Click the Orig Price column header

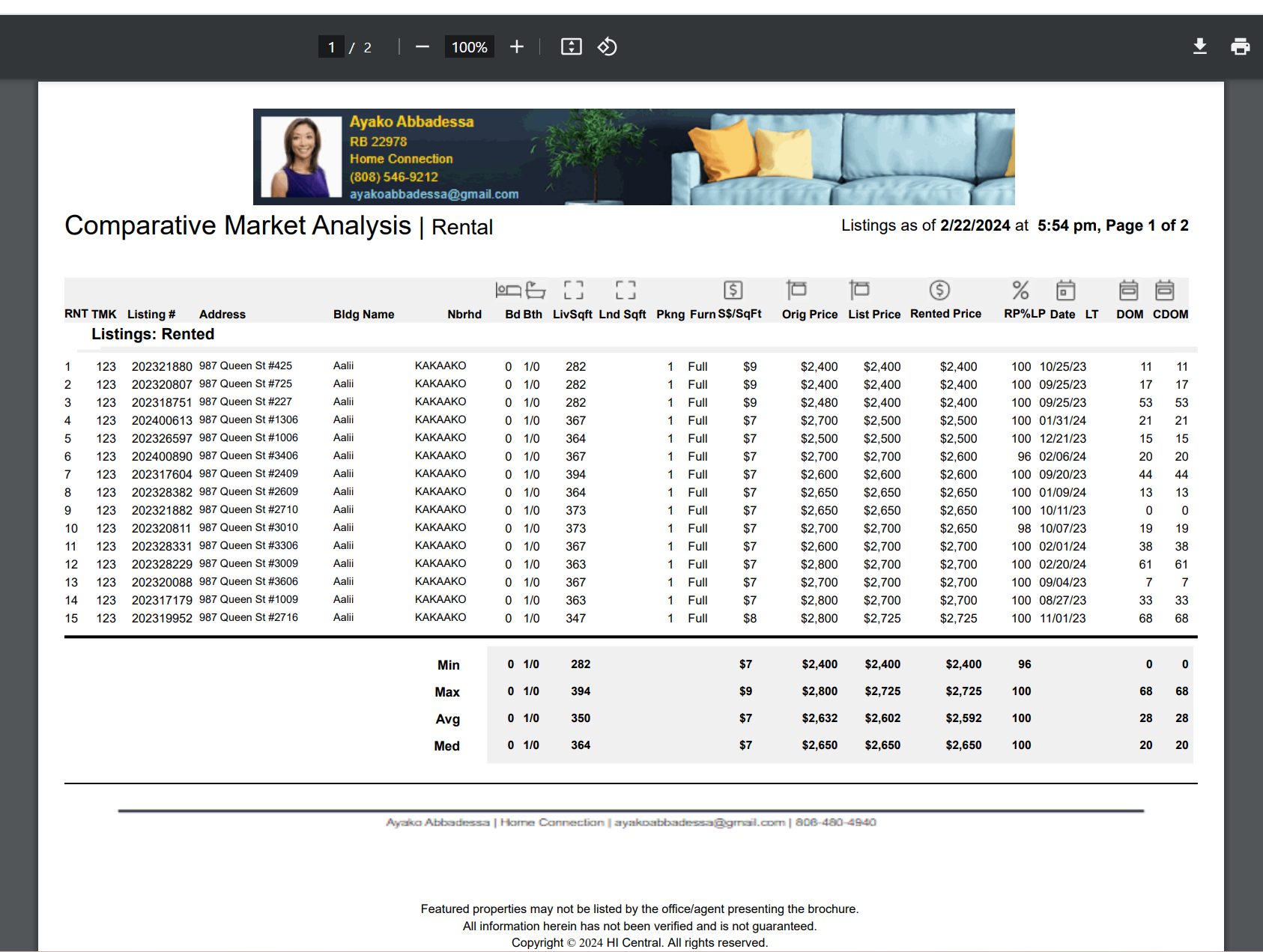(809, 315)
